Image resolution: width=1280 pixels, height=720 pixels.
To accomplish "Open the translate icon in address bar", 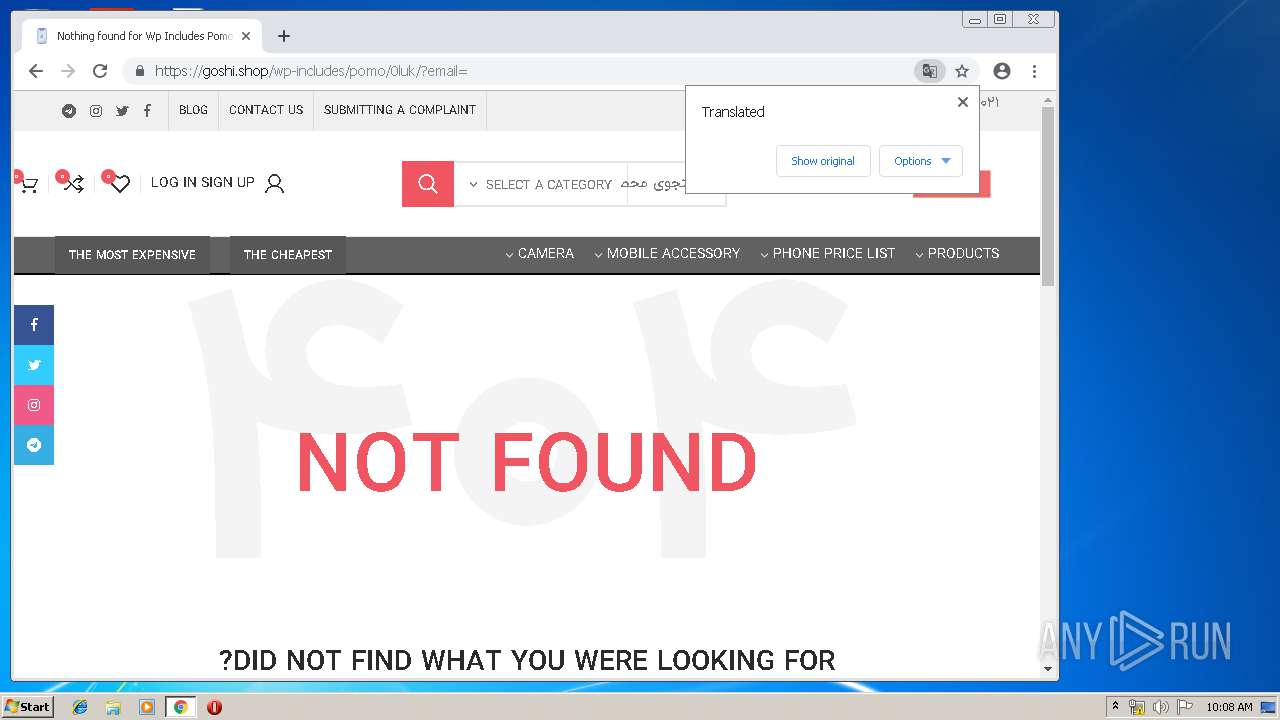I will (x=930, y=71).
